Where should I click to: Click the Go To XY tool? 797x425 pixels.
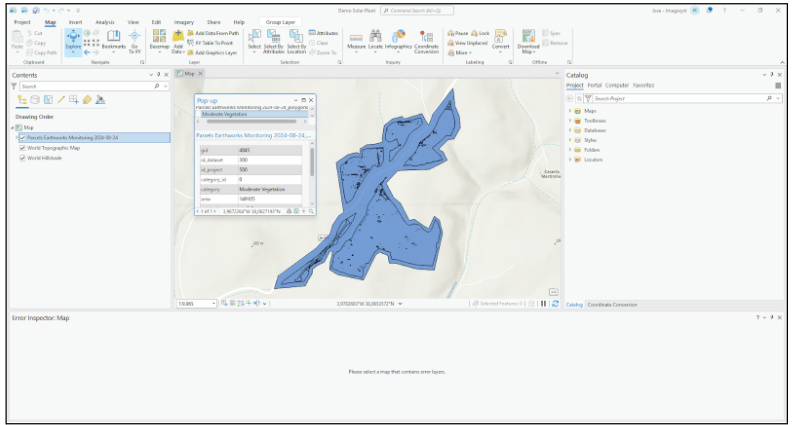tap(134, 42)
